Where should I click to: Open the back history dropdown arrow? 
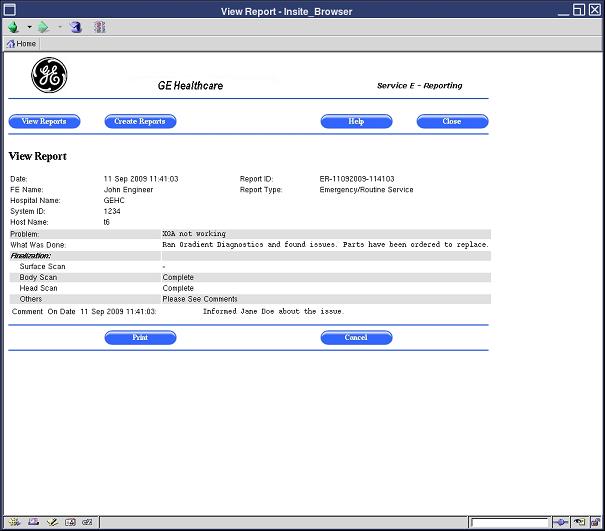click(29, 27)
